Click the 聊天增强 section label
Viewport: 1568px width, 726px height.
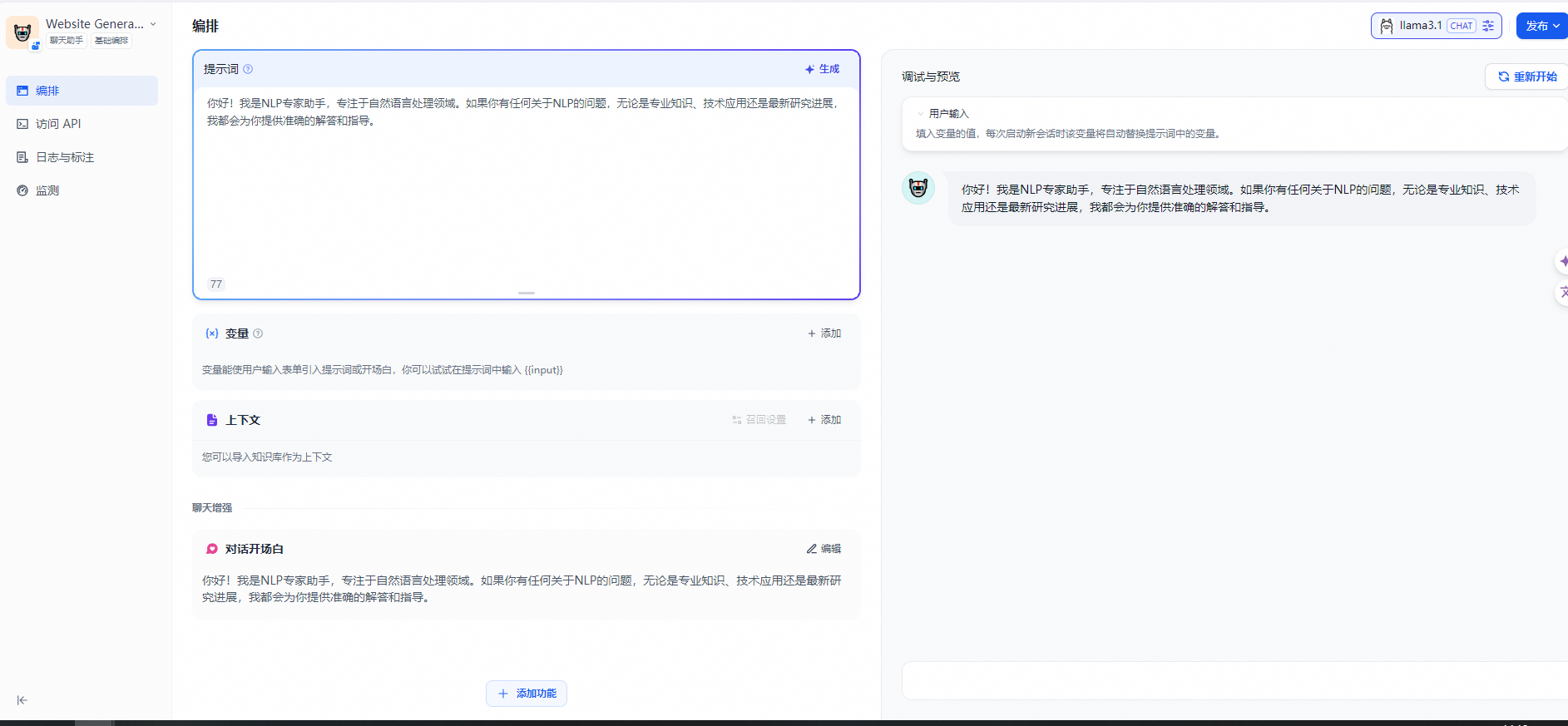tap(212, 508)
